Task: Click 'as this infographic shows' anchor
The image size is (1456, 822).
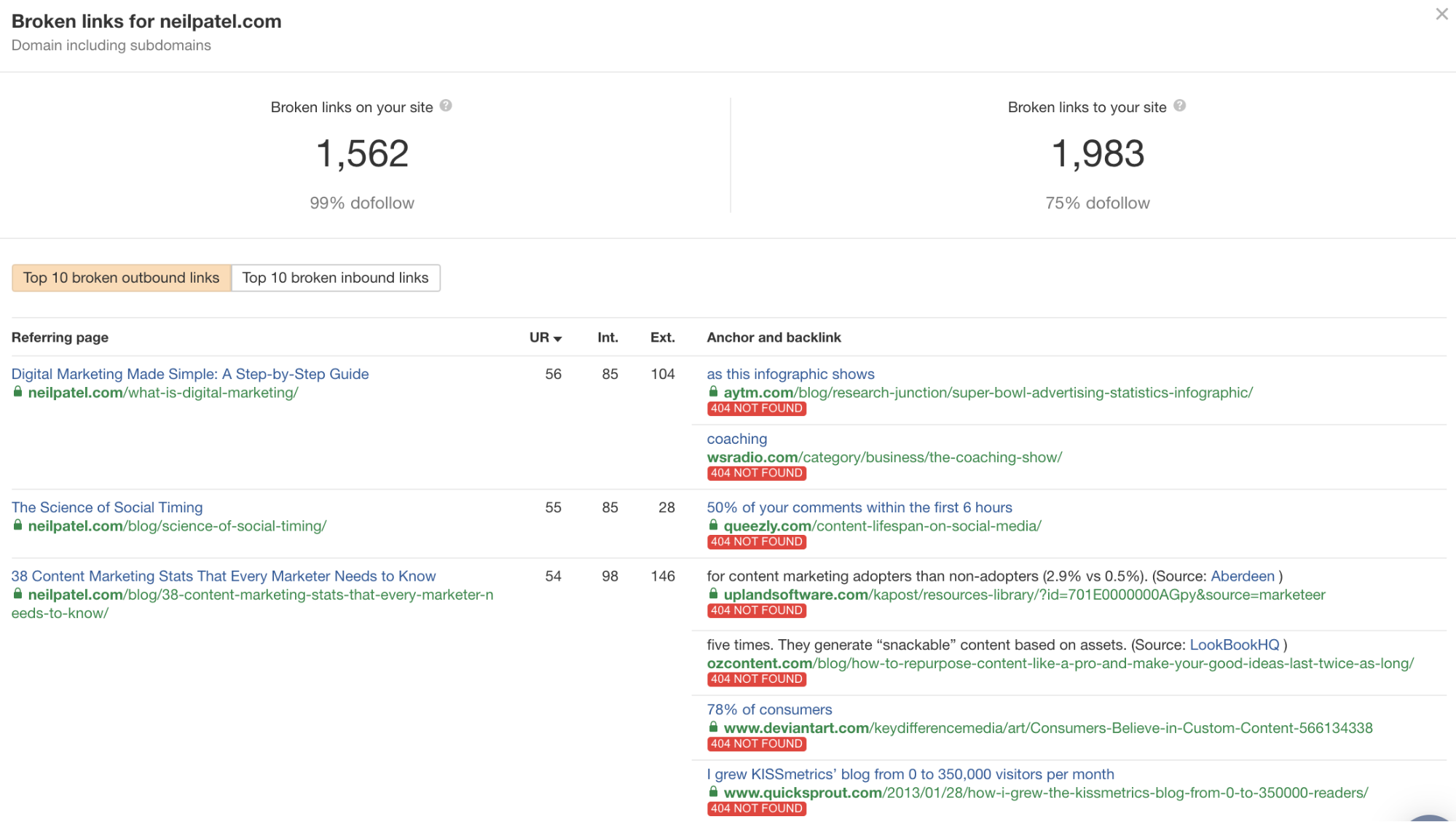Action: pyautogui.click(x=790, y=374)
